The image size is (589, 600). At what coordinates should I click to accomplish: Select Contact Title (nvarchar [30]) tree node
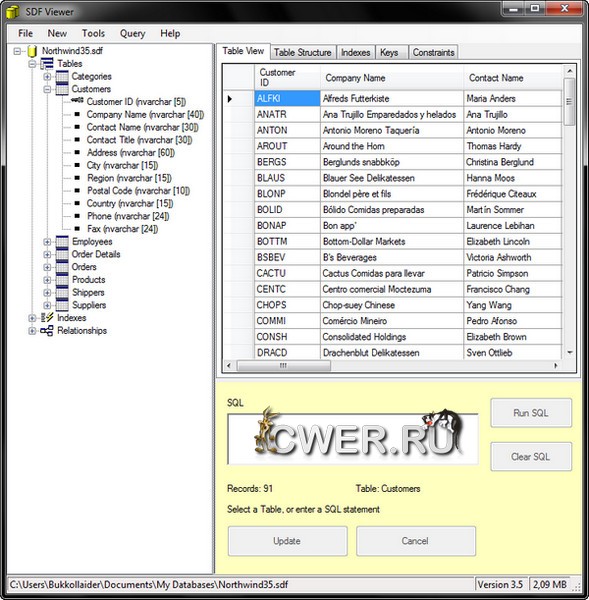tap(139, 140)
